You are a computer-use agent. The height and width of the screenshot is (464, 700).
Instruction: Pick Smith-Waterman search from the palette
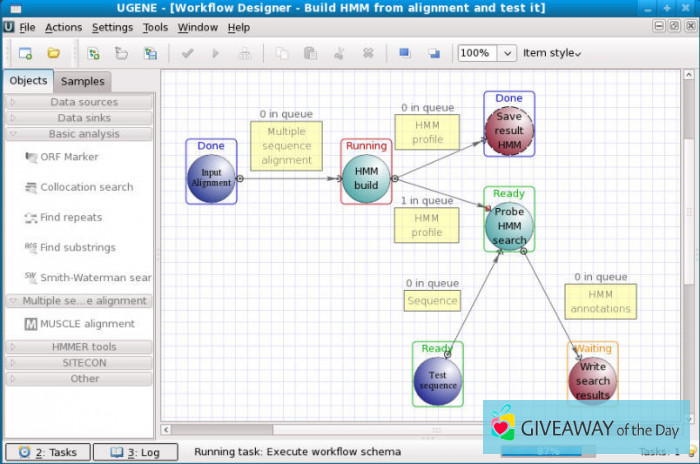coord(94,278)
